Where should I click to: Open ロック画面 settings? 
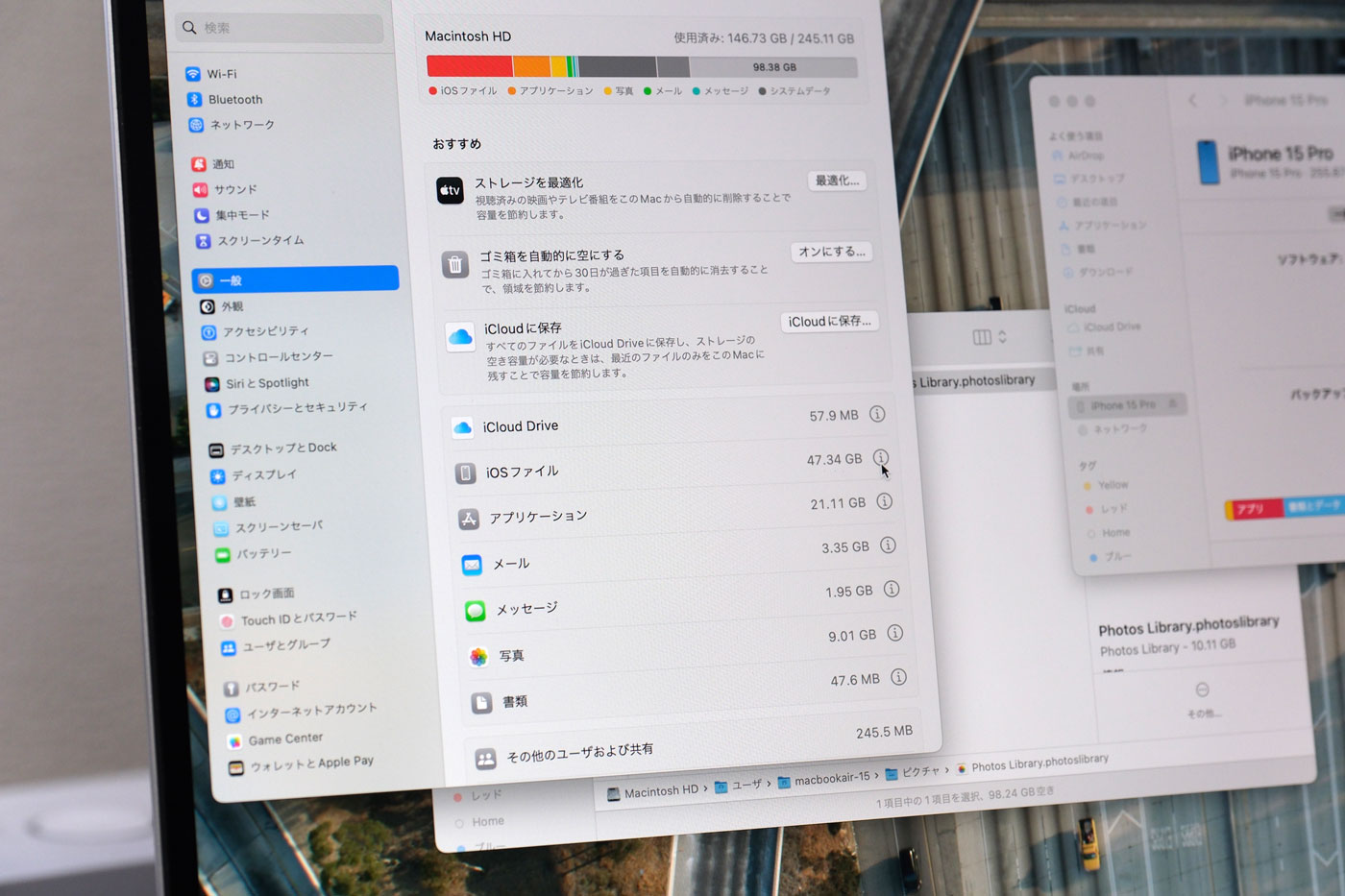[x=257, y=594]
